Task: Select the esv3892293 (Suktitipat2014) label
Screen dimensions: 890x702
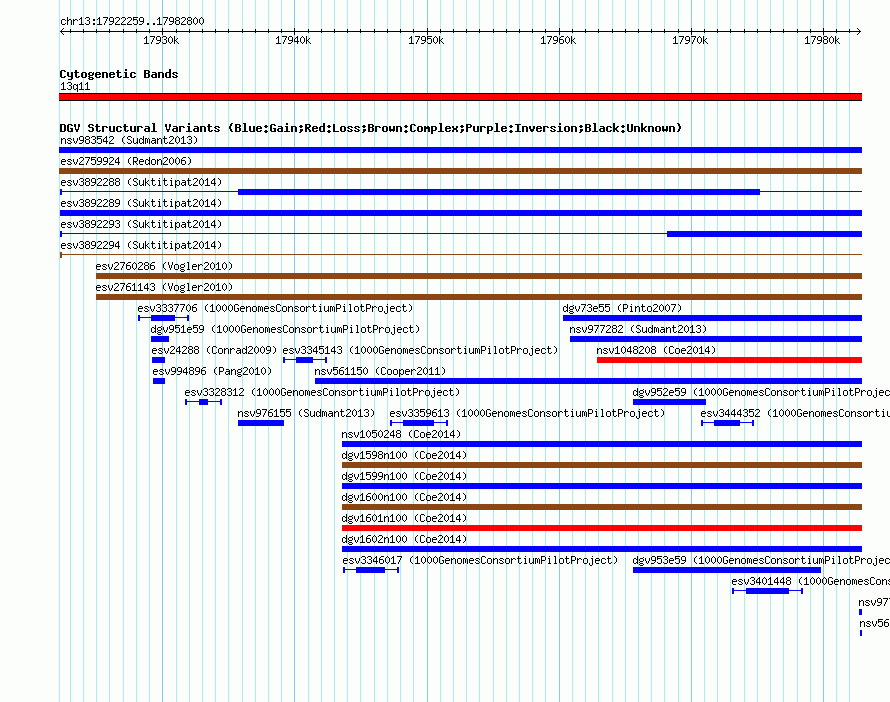Action: (x=141, y=224)
